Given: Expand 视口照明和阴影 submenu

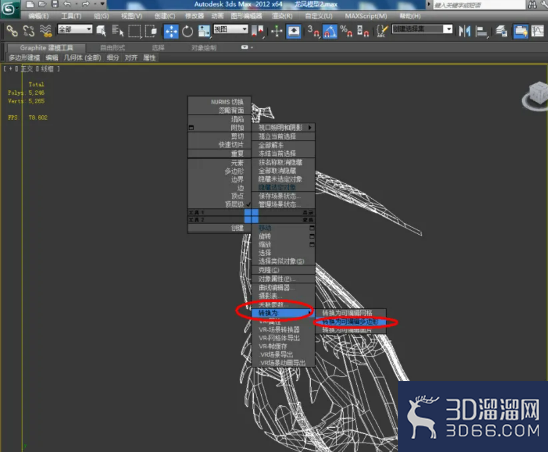Looking at the screenshot, I should click(x=283, y=128).
